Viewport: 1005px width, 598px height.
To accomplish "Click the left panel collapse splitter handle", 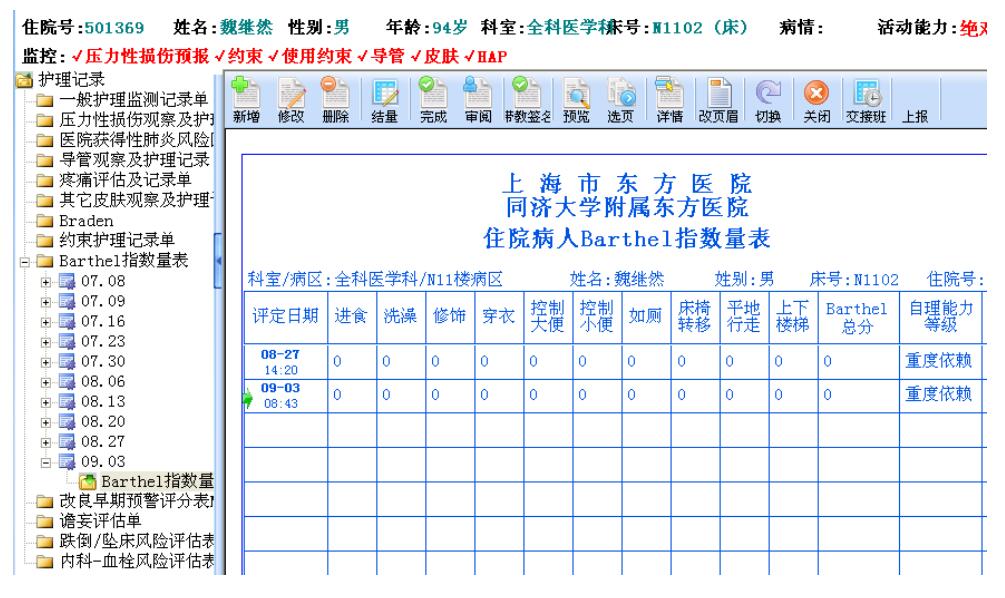I will pos(219,261).
